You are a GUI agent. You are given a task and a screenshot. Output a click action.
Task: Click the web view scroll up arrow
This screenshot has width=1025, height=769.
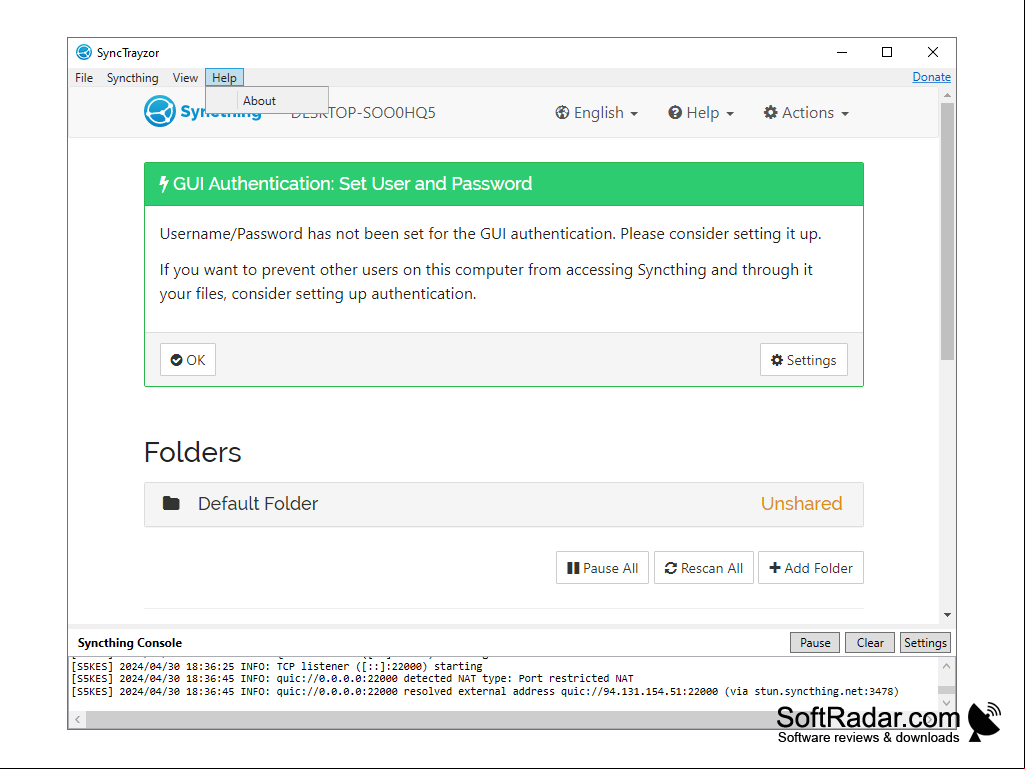pyautogui.click(x=947, y=95)
